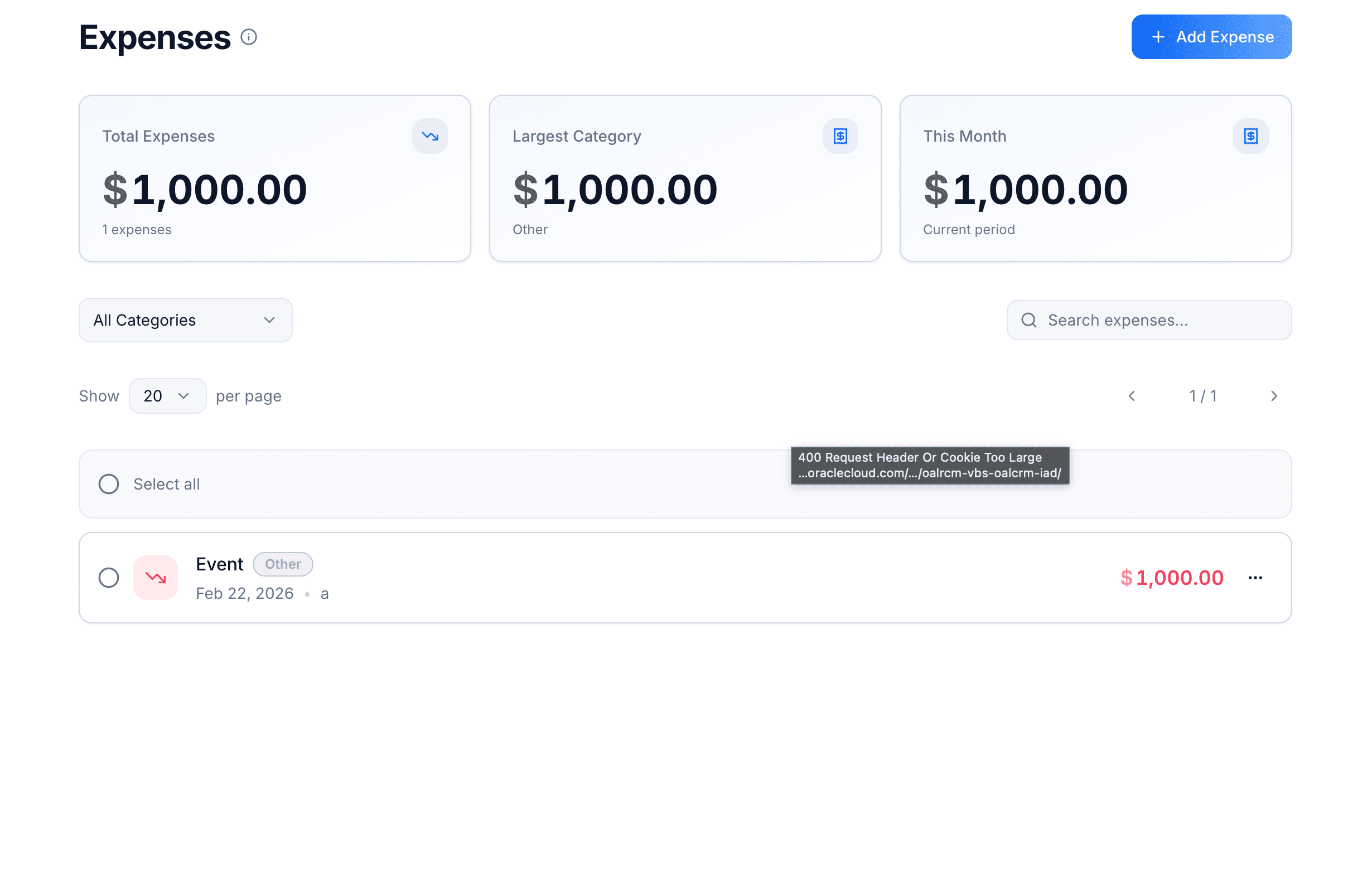This screenshot has height=881, width=1372.
Task: Click the receipt icon on This Month card
Action: point(1251,136)
